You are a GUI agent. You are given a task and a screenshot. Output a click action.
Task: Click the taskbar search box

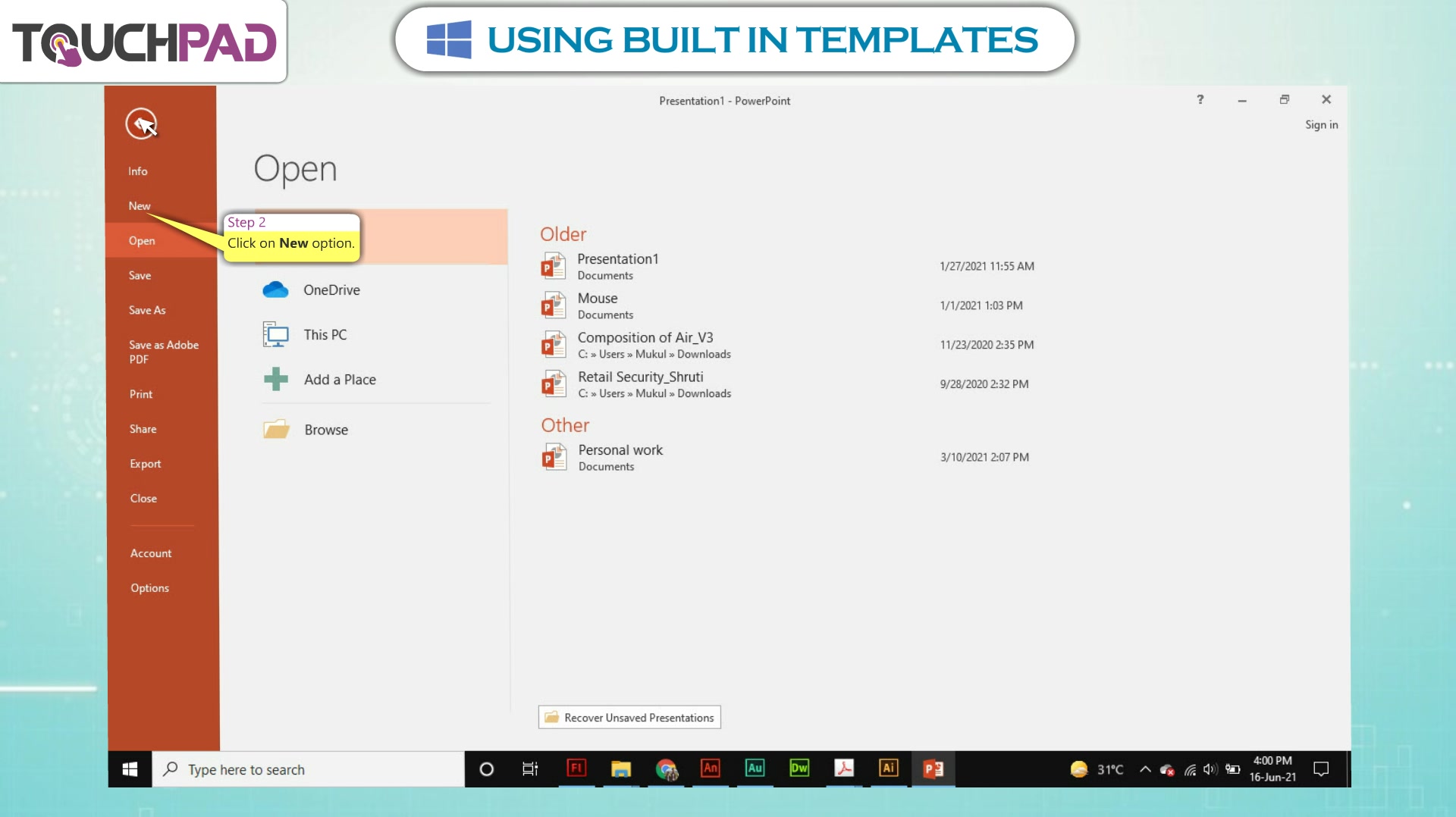(308, 769)
